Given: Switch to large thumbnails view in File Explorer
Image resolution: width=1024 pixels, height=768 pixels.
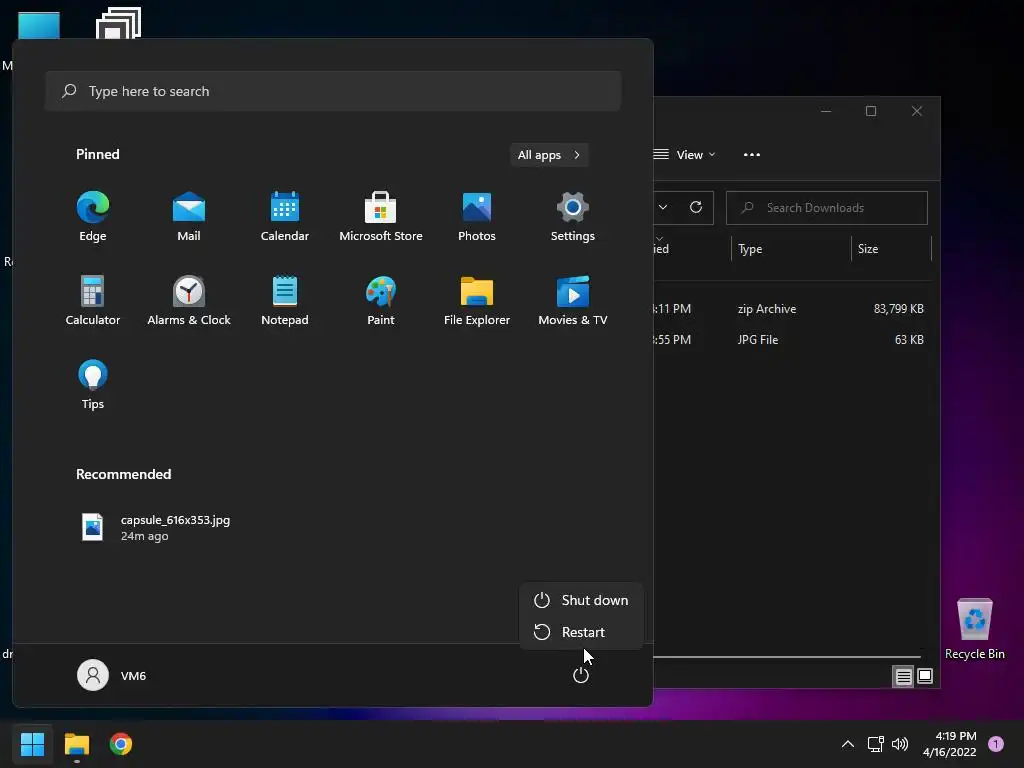Looking at the screenshot, I should pos(925,677).
